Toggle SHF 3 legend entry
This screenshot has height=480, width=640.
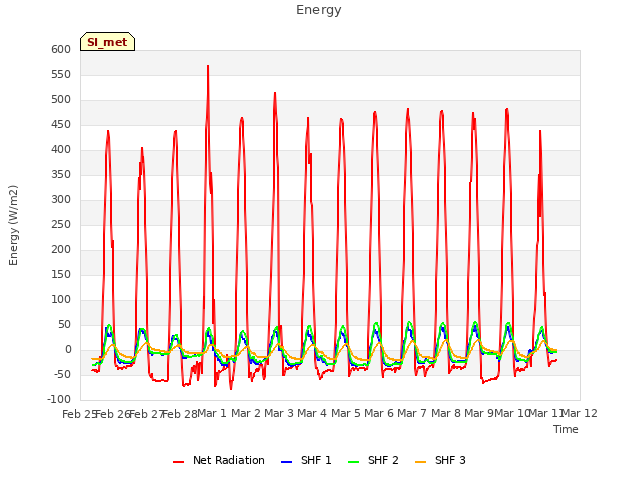coord(440,460)
